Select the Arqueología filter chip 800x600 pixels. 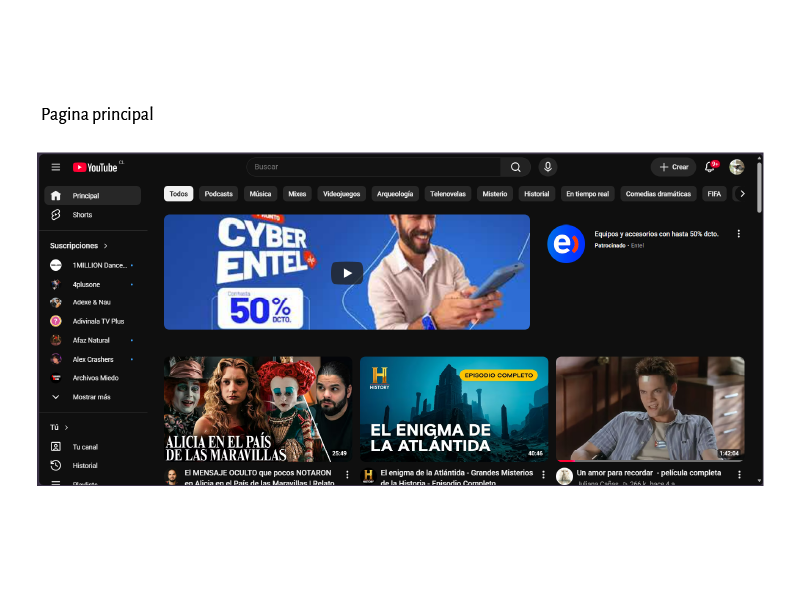pos(395,194)
